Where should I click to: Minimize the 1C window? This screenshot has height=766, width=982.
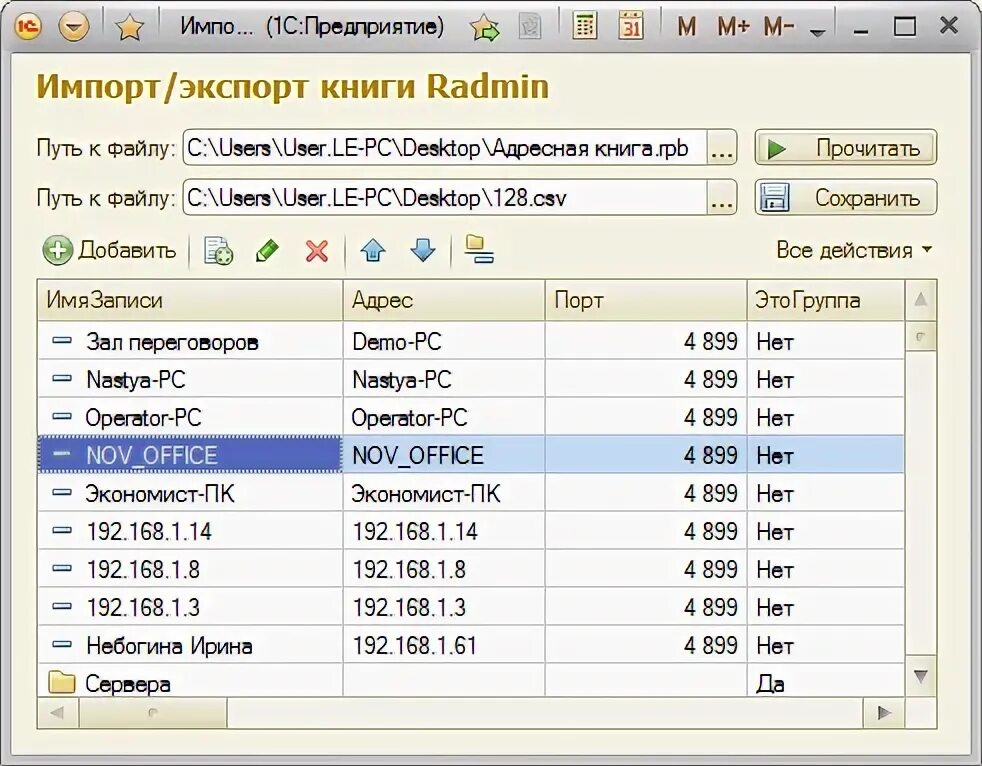tap(861, 28)
